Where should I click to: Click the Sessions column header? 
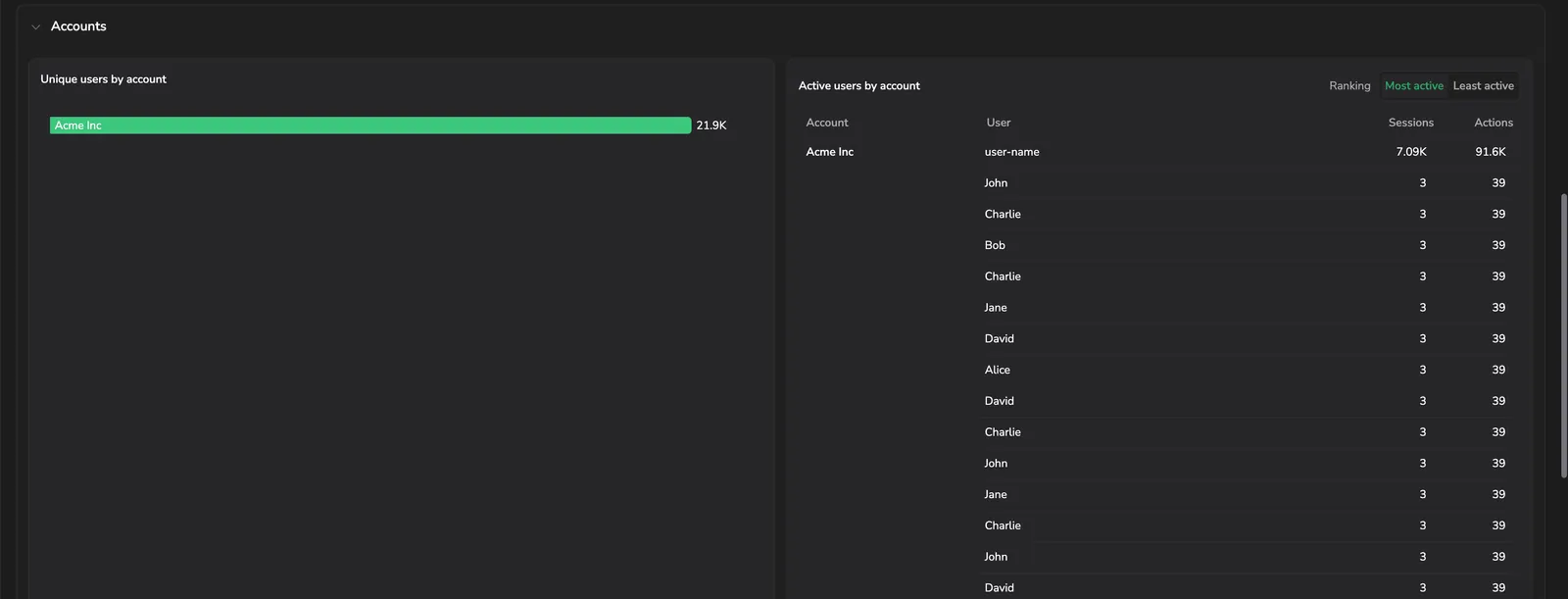[x=1410, y=123]
